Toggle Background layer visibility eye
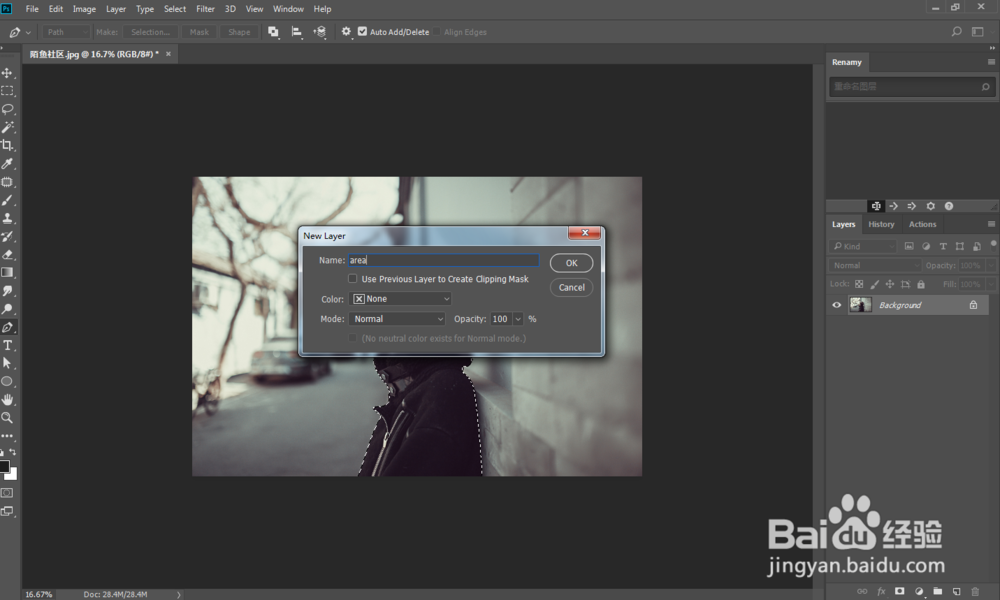The width and height of the screenshot is (1000, 600). coord(837,305)
